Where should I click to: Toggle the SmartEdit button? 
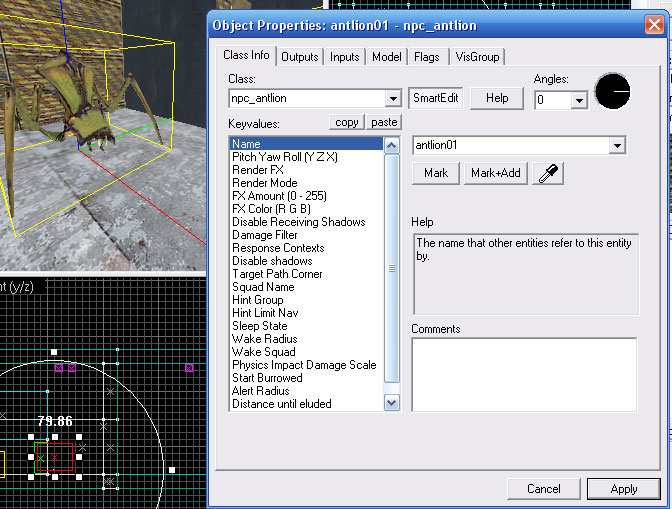click(x=435, y=98)
